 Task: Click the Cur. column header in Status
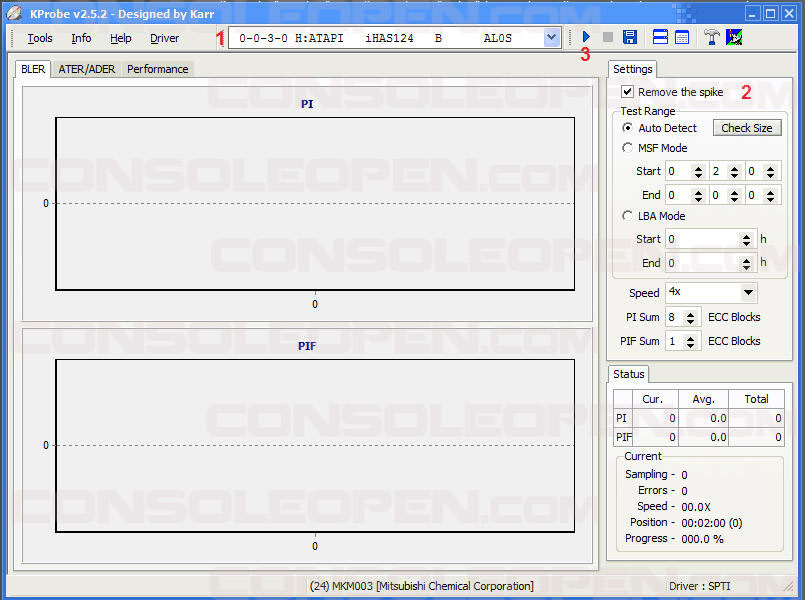[x=655, y=399]
